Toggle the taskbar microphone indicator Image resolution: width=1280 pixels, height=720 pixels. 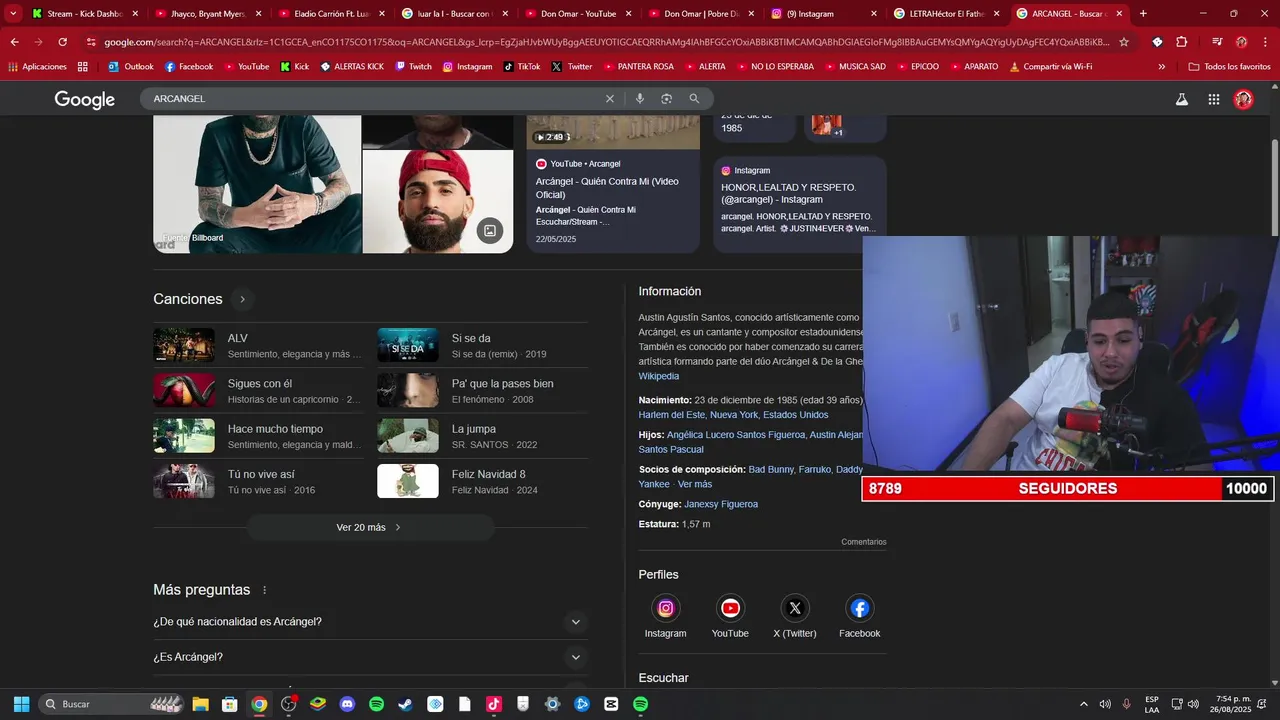click(x=1127, y=704)
